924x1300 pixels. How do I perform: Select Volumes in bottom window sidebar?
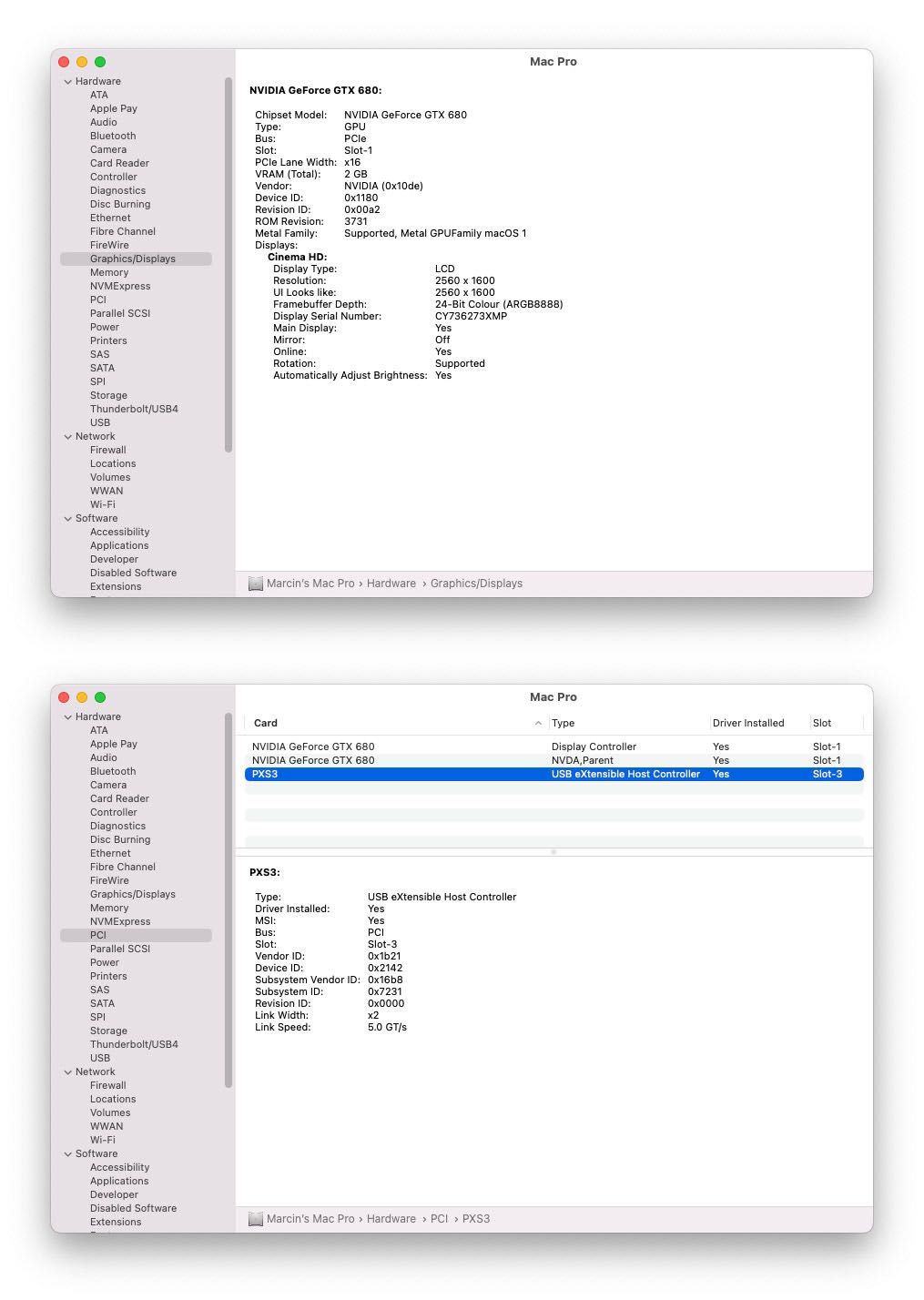coord(110,1112)
